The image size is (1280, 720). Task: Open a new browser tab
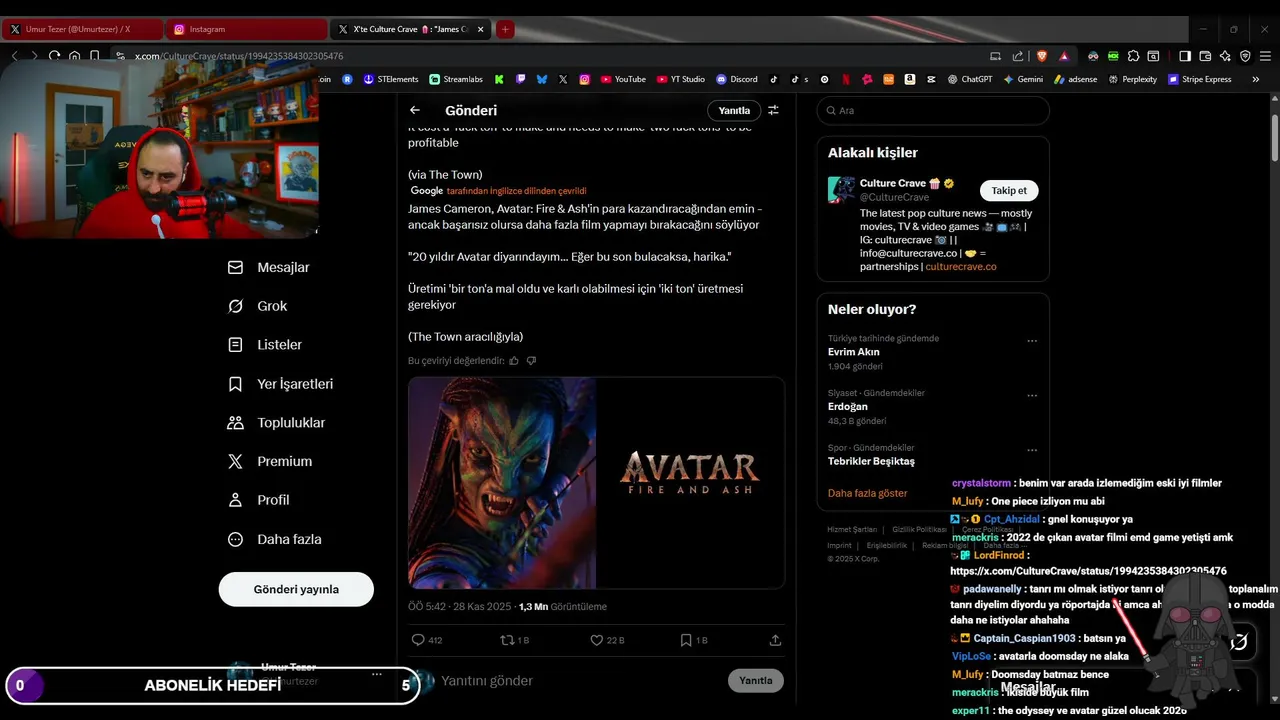505,29
